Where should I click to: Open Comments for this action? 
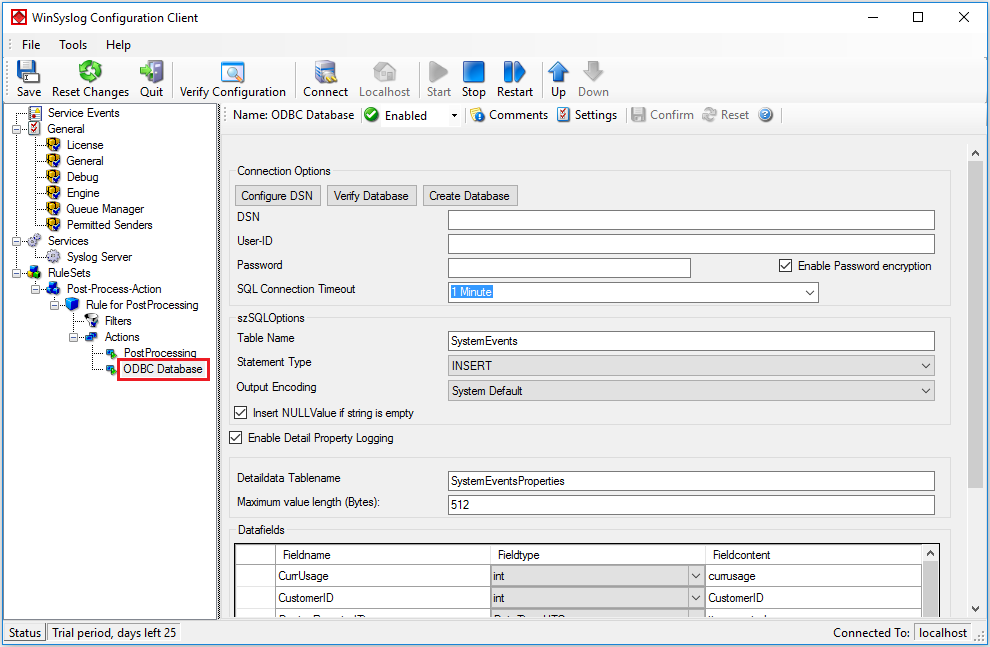point(509,115)
